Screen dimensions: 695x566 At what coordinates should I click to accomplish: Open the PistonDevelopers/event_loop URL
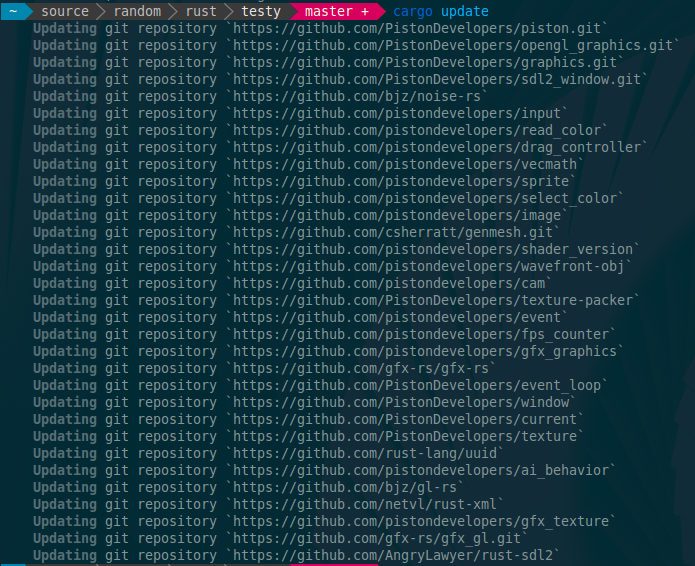pyautogui.click(x=417, y=385)
